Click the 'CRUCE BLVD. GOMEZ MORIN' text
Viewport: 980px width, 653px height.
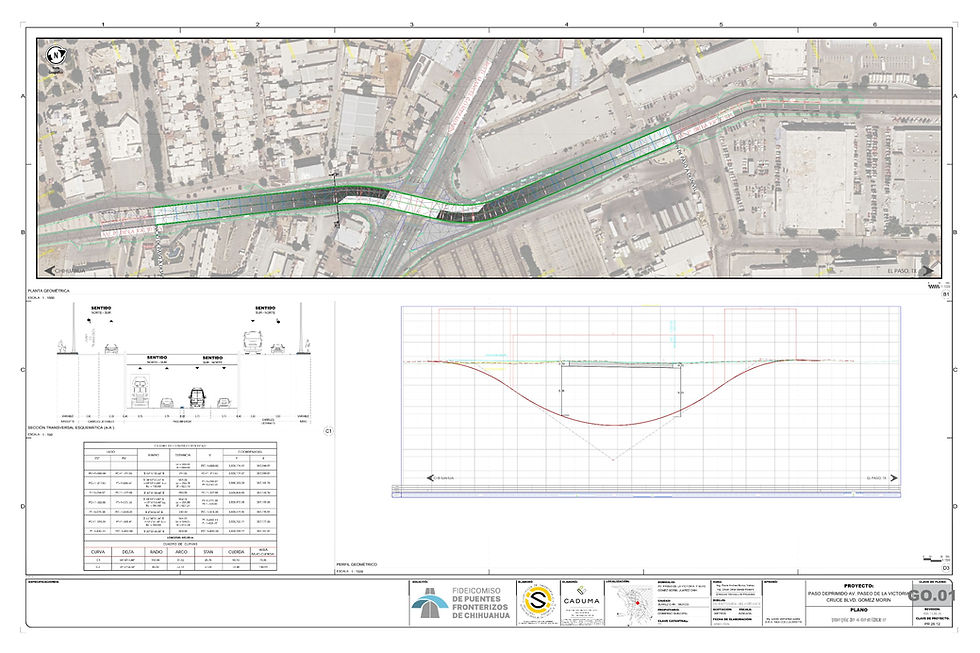pos(858,600)
